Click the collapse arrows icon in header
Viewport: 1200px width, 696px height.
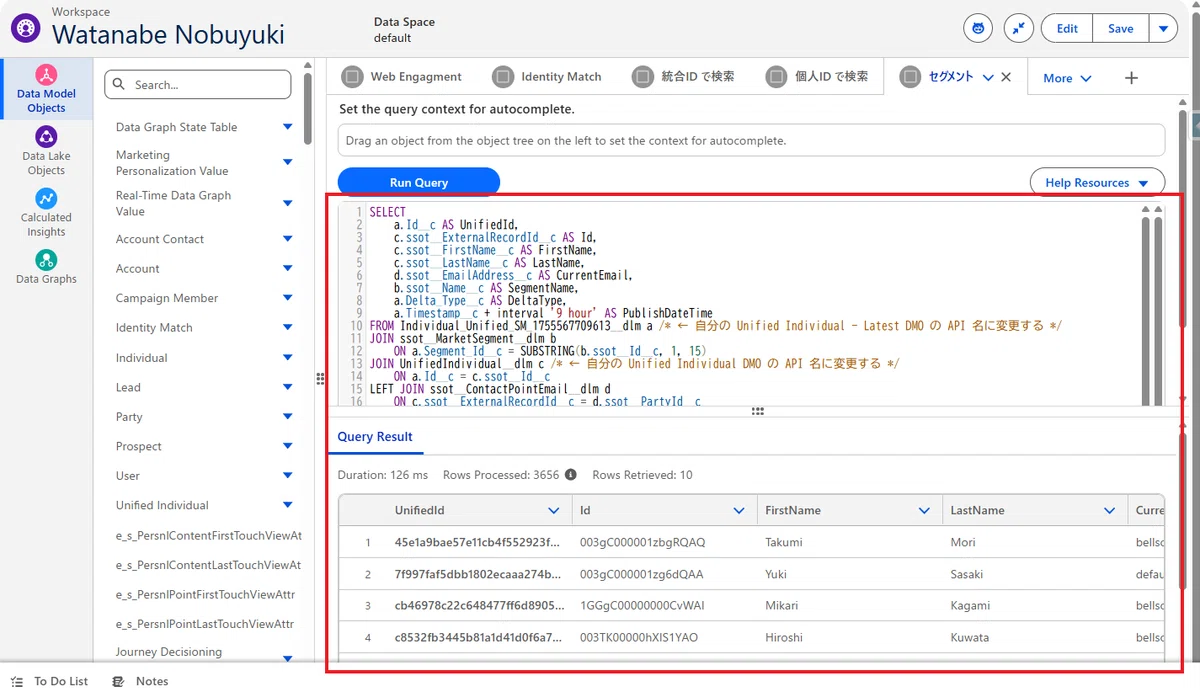pos(1018,29)
